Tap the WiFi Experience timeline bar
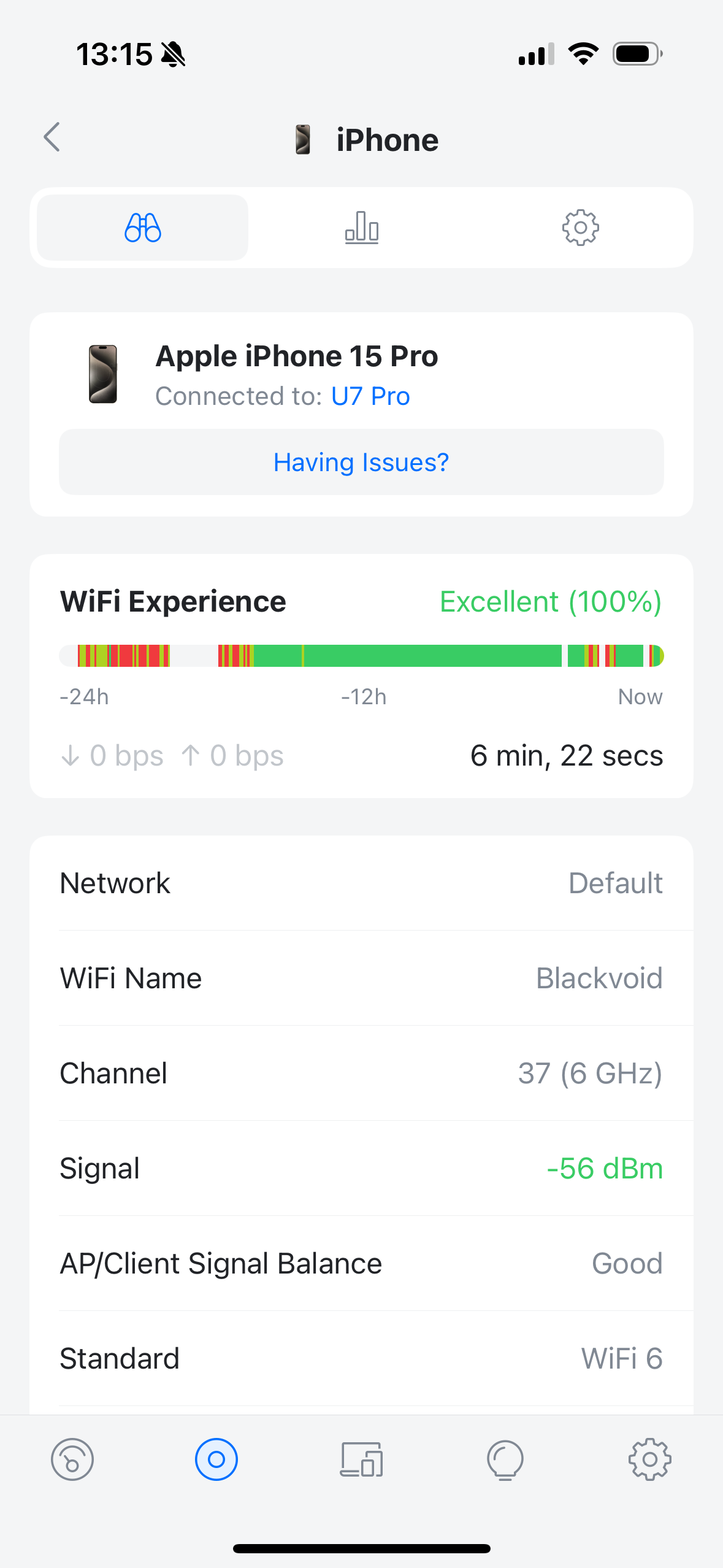This screenshot has width=723, height=1568. click(362, 656)
